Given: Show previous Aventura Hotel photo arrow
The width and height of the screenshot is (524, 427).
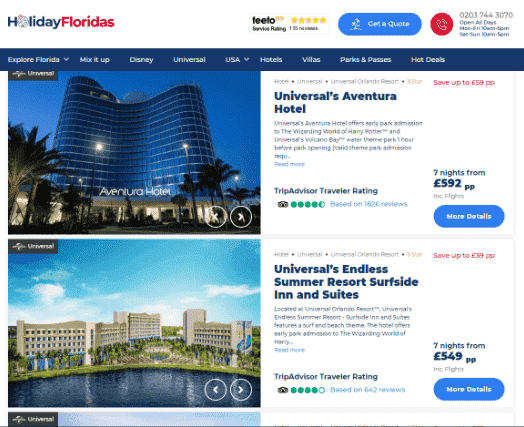Looking at the screenshot, I should (216, 217).
